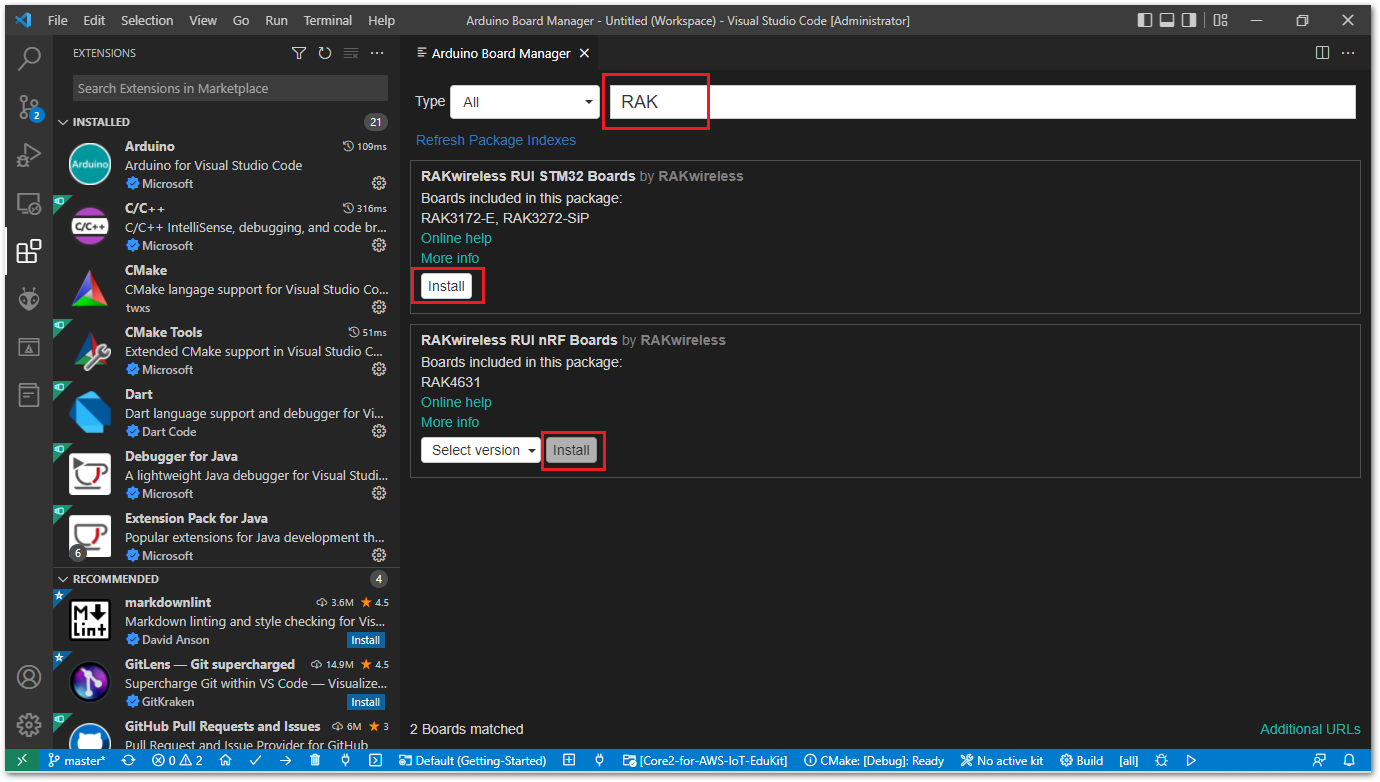Open manage gear for C/C++ extension

[379, 245]
